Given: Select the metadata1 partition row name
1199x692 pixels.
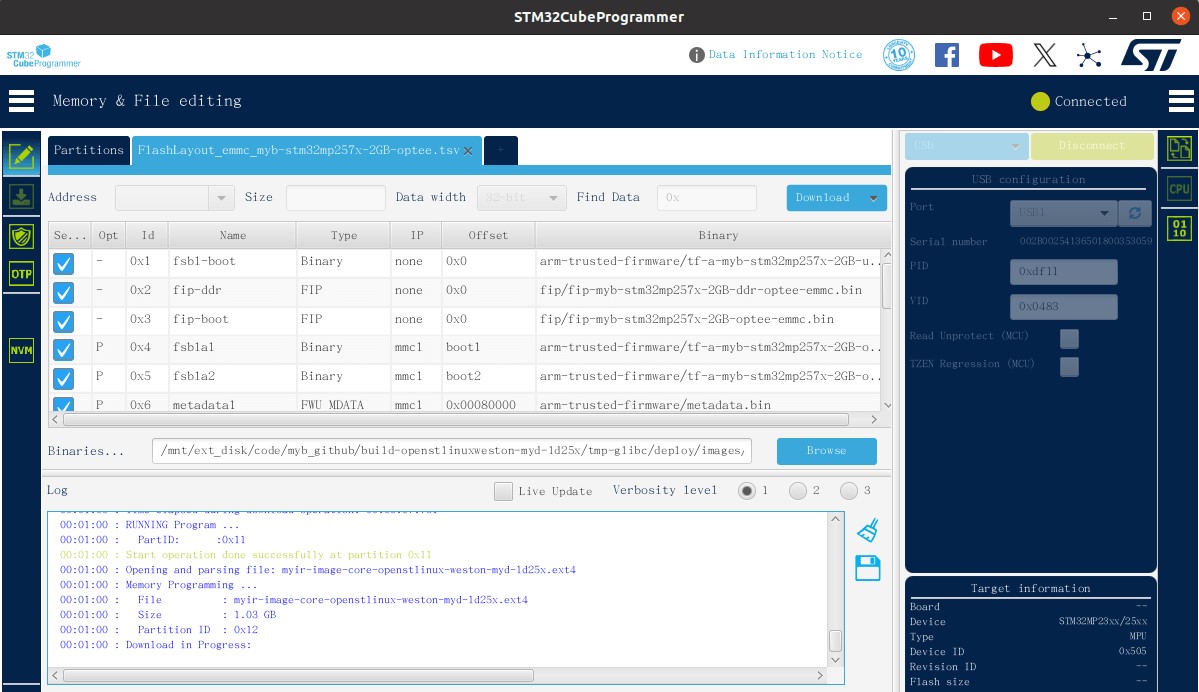Looking at the screenshot, I should [203, 404].
